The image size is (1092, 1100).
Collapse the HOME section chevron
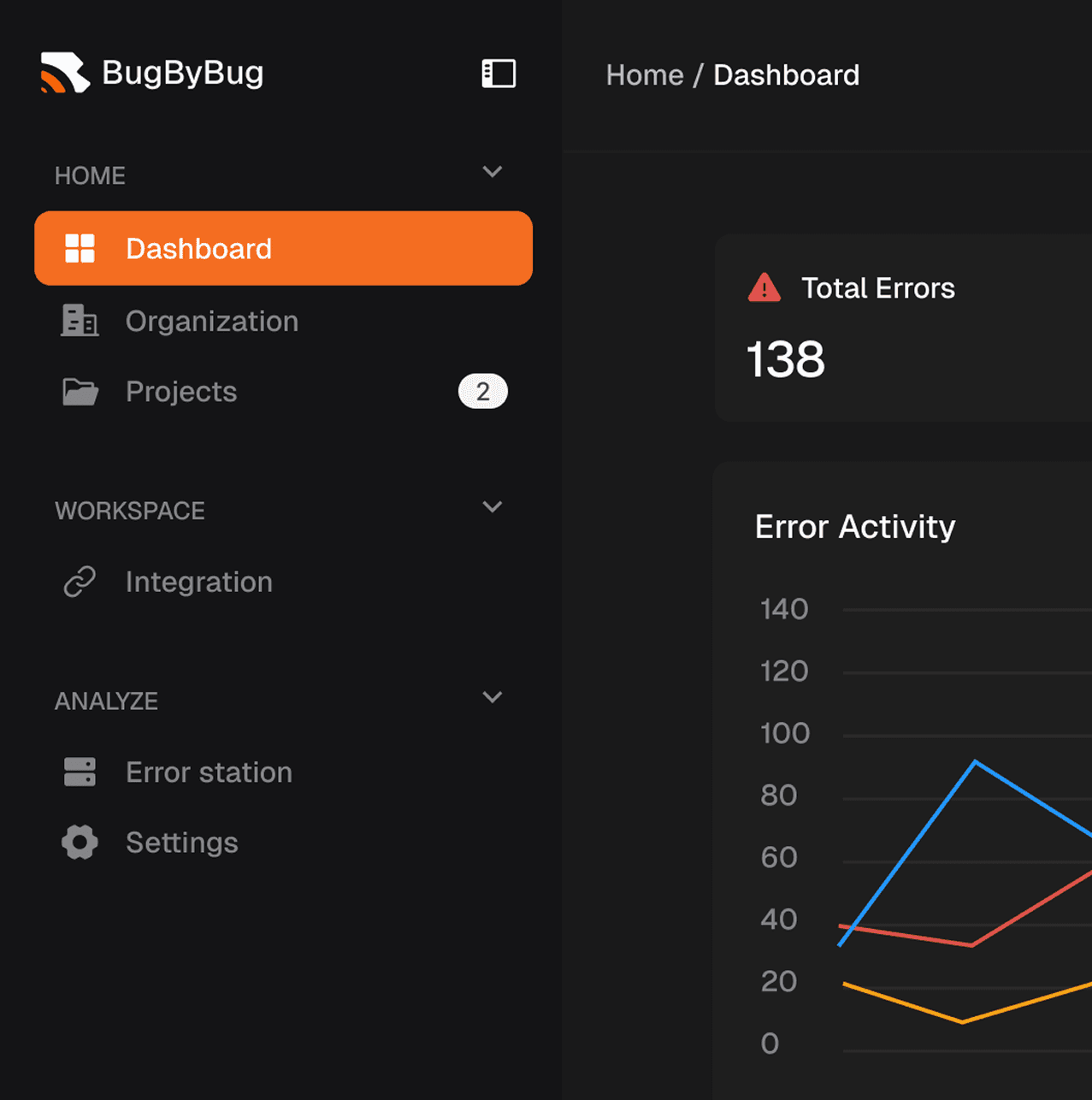coord(493,172)
